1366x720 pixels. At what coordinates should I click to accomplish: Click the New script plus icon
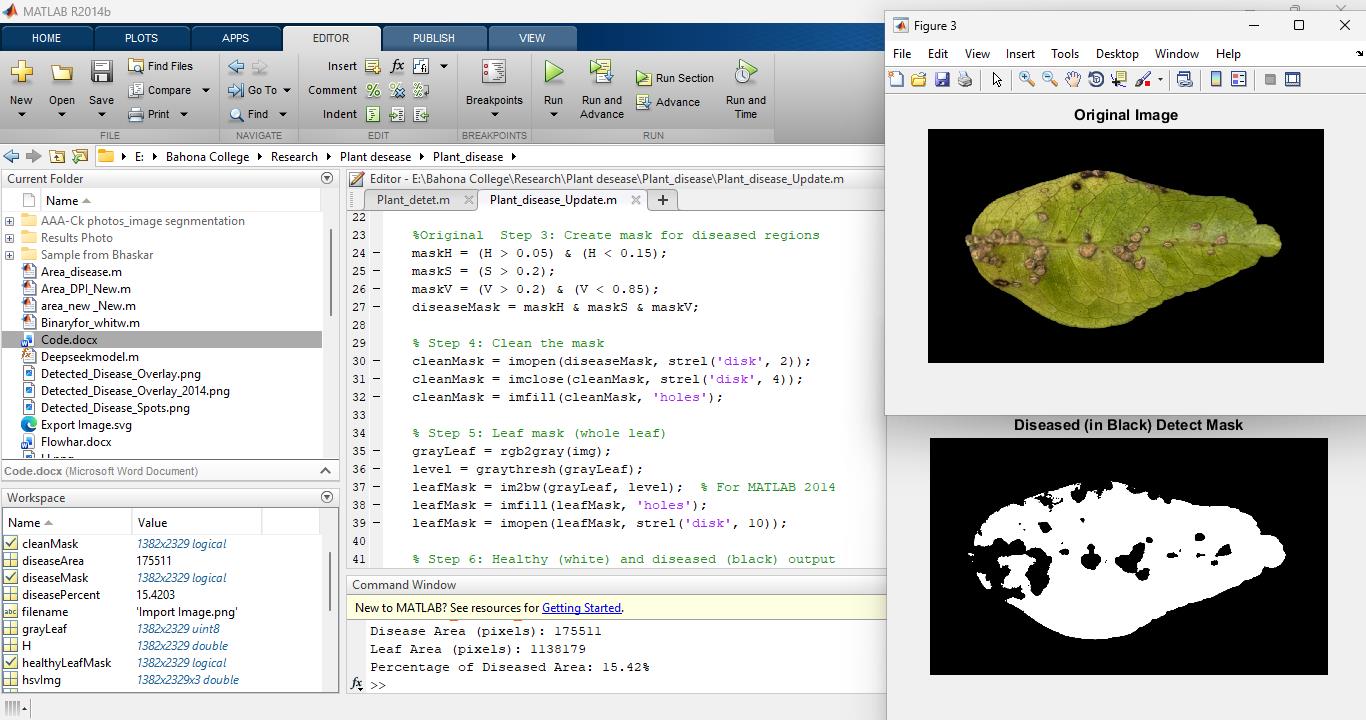click(21, 72)
